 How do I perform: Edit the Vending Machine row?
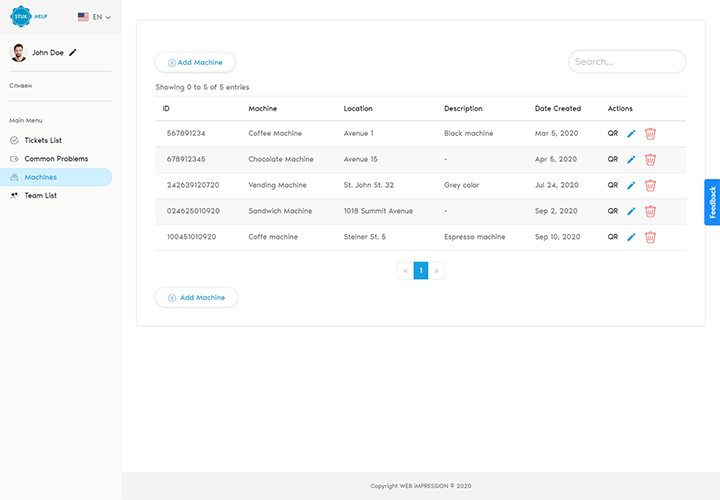631,185
